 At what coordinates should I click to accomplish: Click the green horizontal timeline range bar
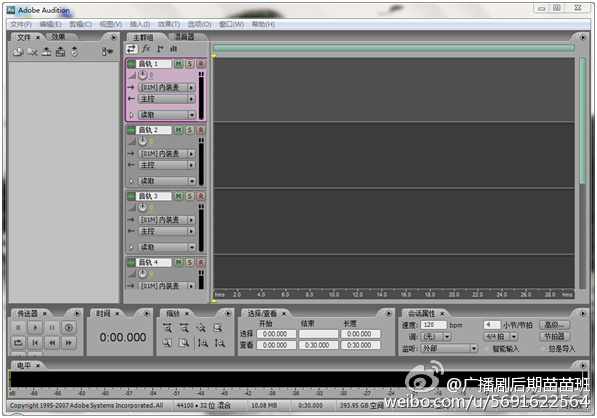pos(394,48)
